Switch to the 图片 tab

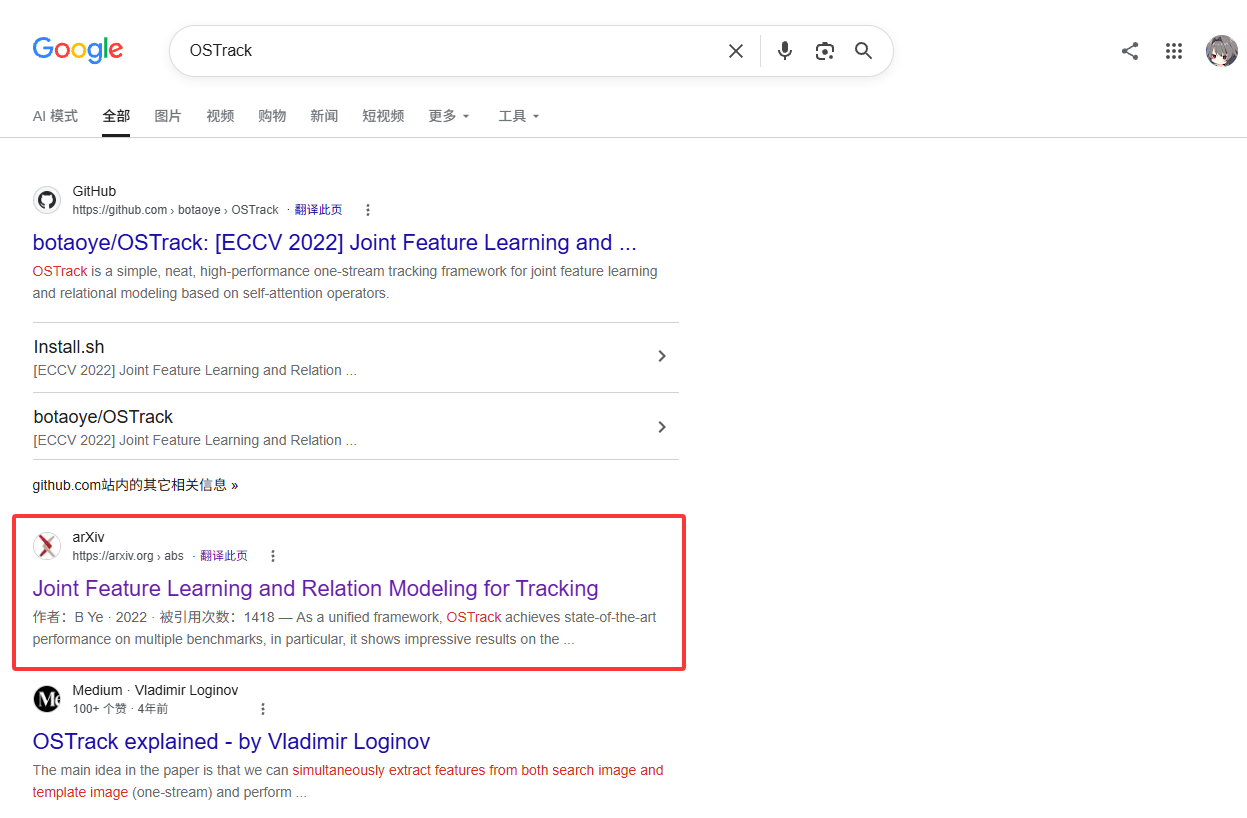point(168,116)
